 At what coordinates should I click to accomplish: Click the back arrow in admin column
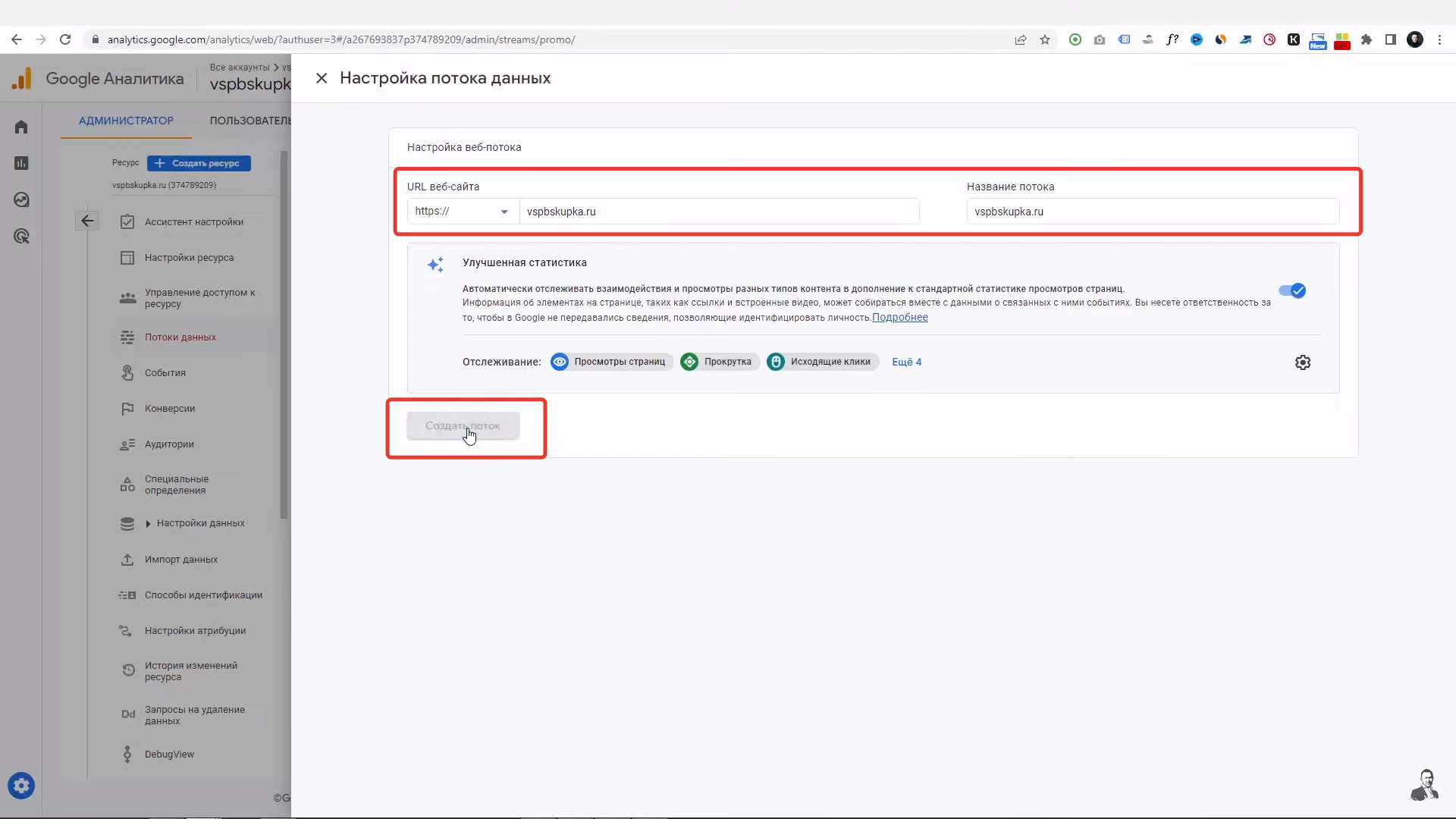[x=87, y=221]
